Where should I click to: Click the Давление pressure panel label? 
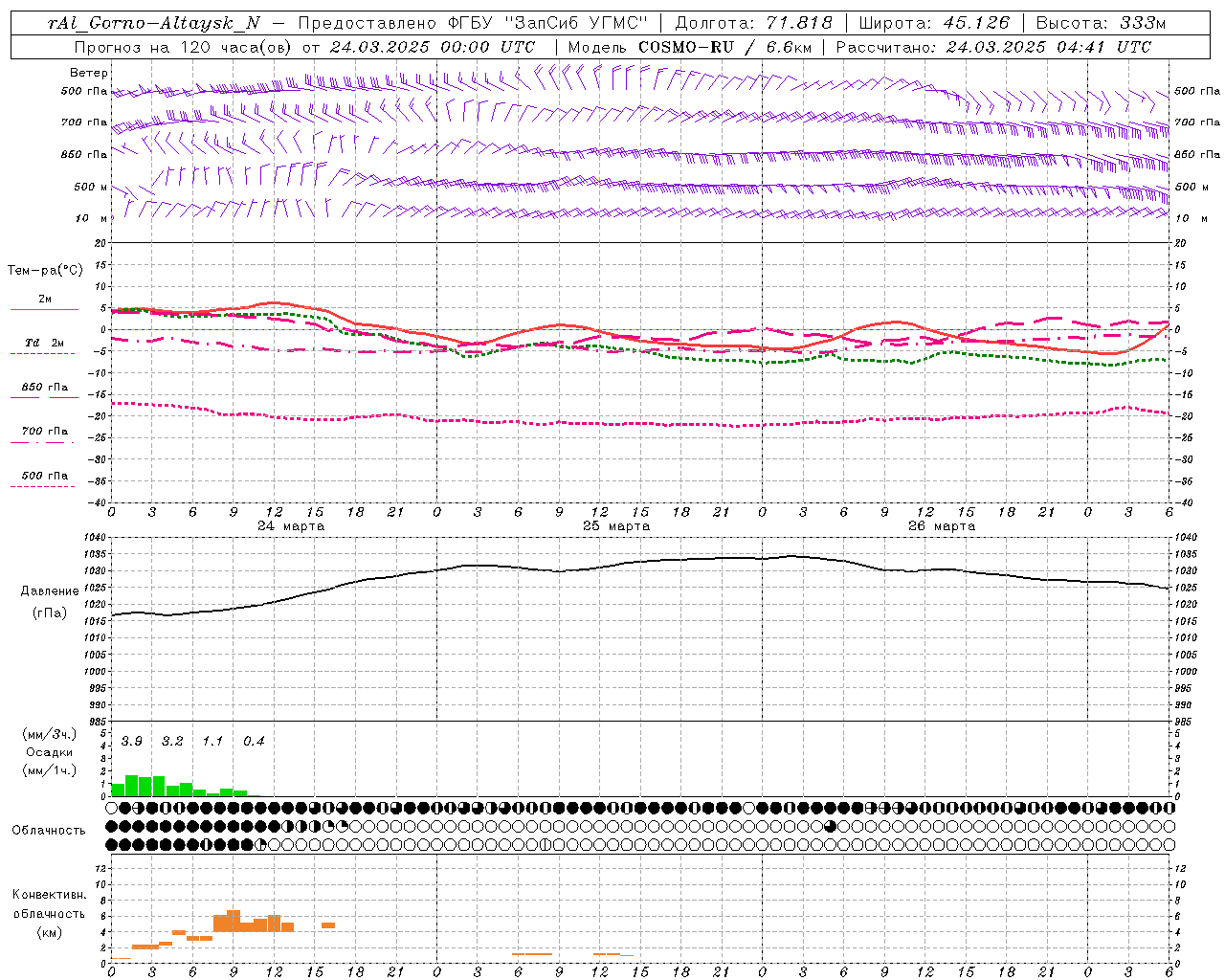click(x=50, y=591)
